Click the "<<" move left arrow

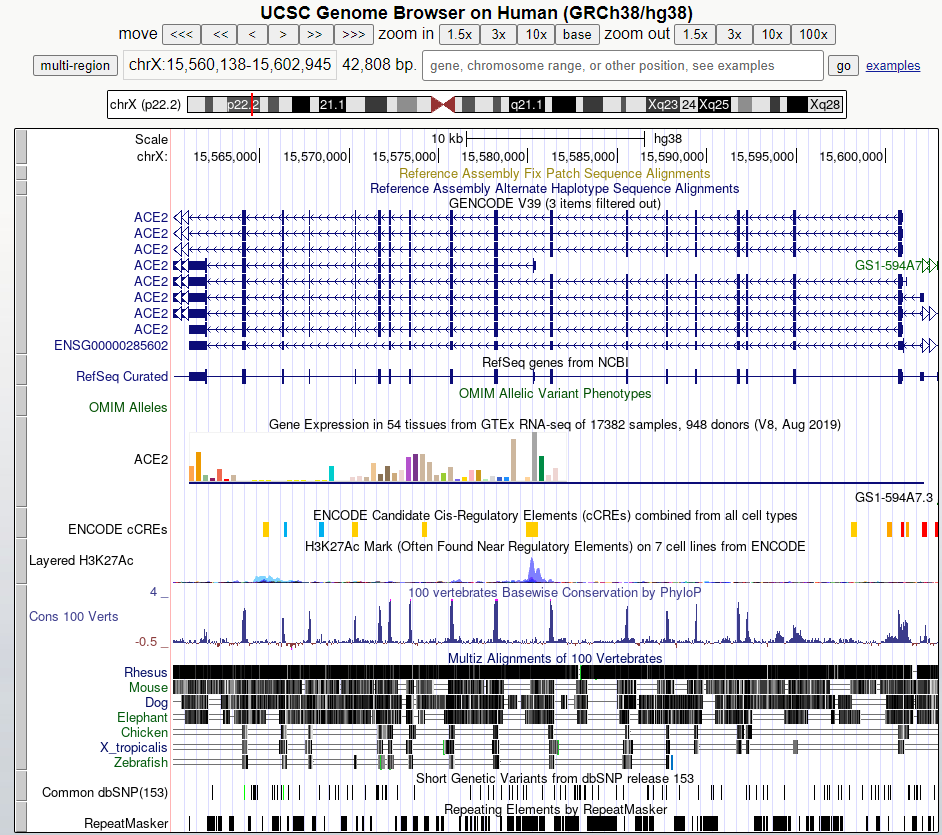coord(220,34)
